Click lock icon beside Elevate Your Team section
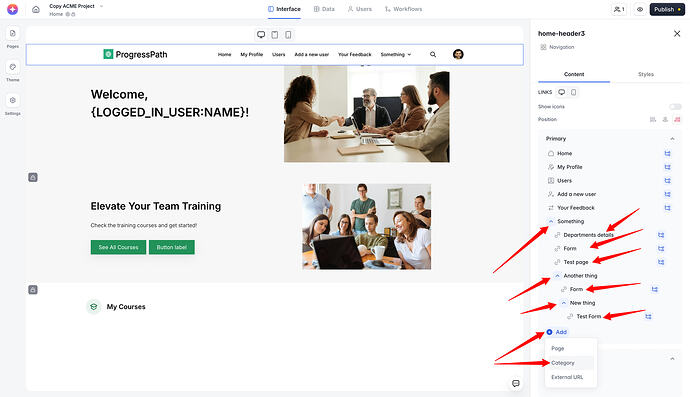 [x=33, y=177]
